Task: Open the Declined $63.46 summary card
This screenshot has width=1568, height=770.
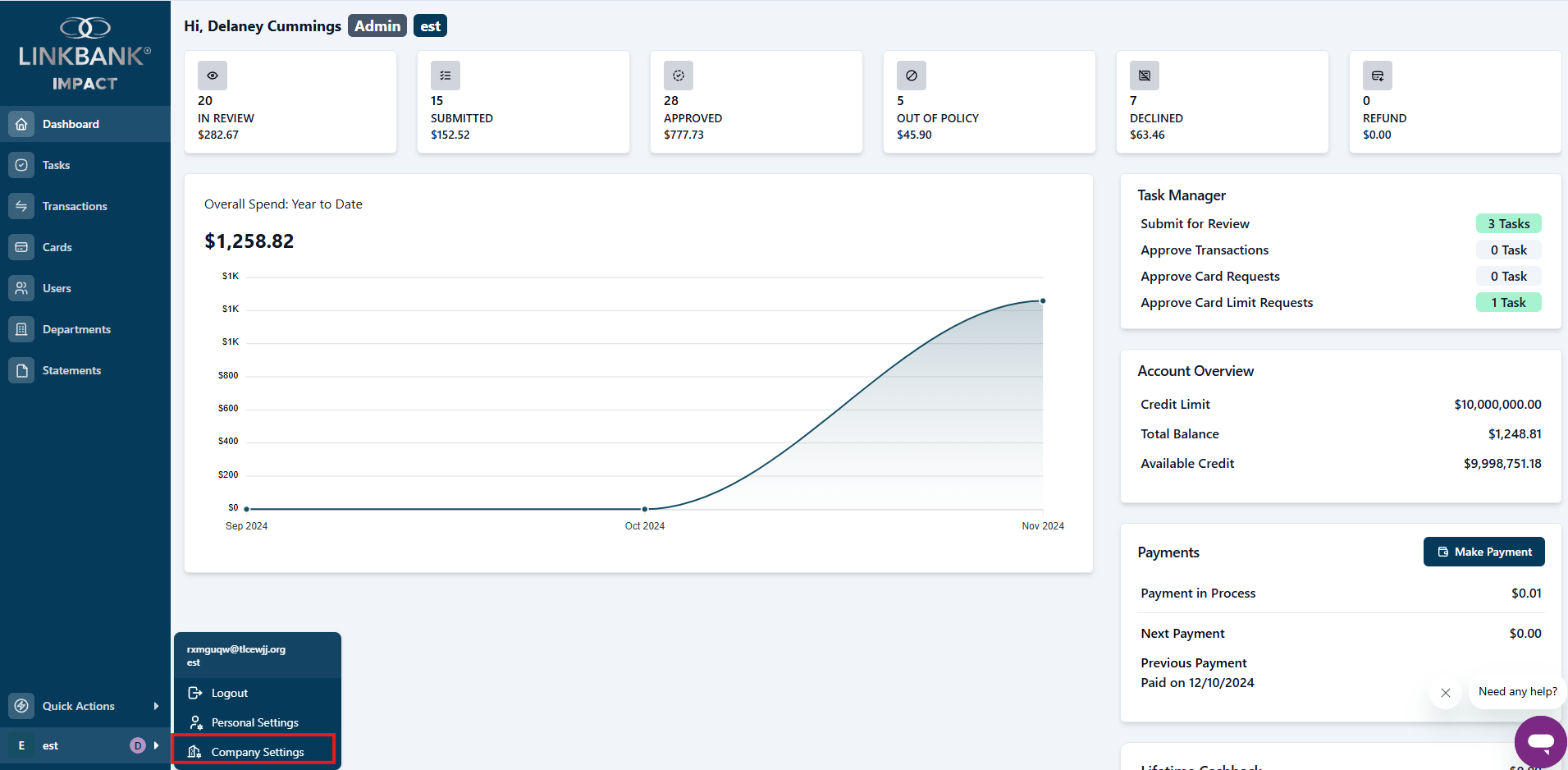Action: click(x=1223, y=102)
